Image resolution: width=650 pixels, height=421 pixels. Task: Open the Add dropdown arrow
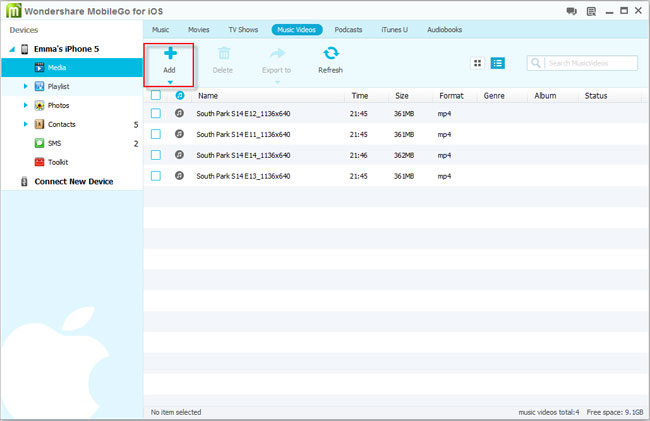[x=170, y=82]
